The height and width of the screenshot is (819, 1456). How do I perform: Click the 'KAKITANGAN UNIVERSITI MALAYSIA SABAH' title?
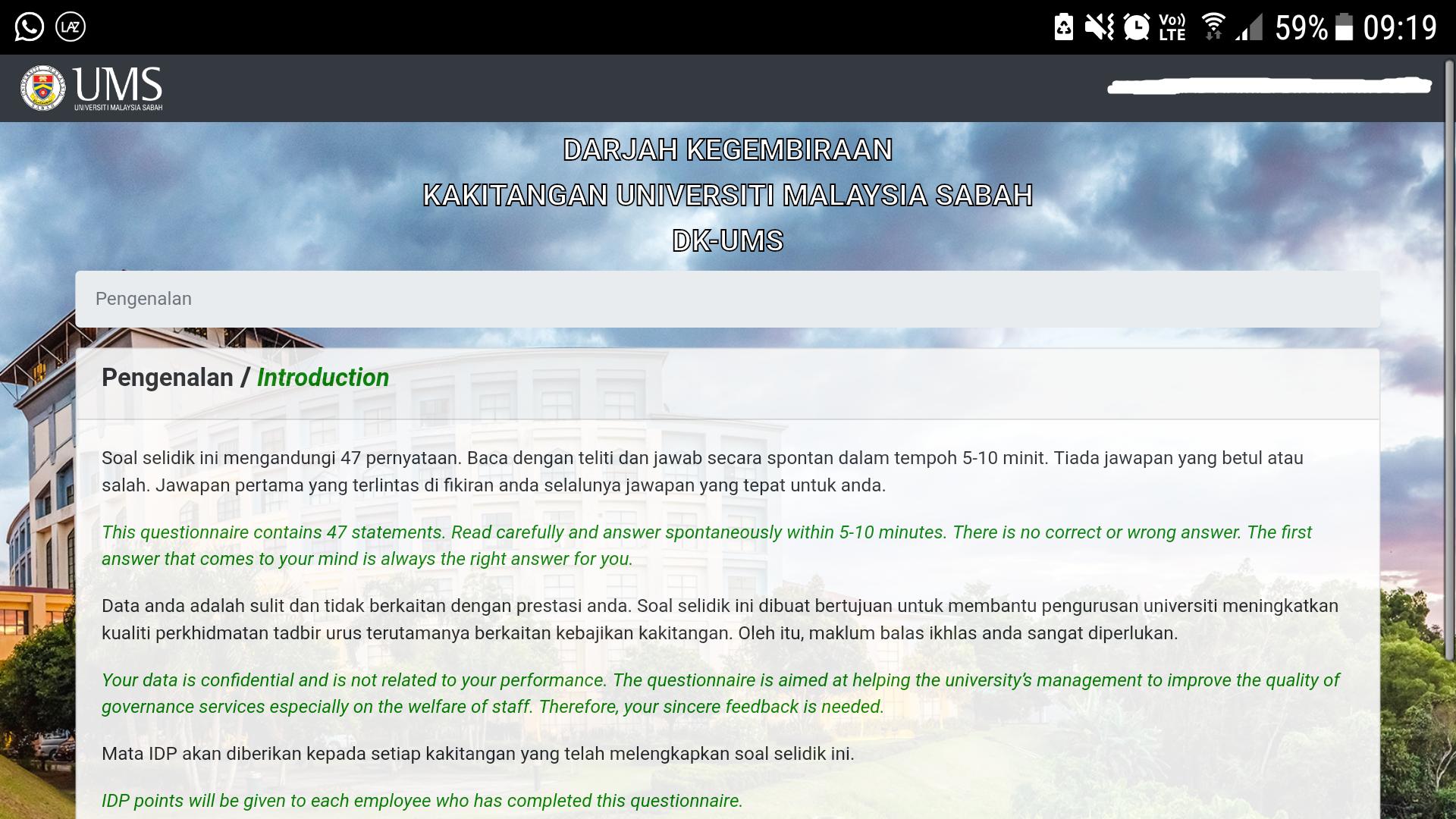[x=728, y=196]
